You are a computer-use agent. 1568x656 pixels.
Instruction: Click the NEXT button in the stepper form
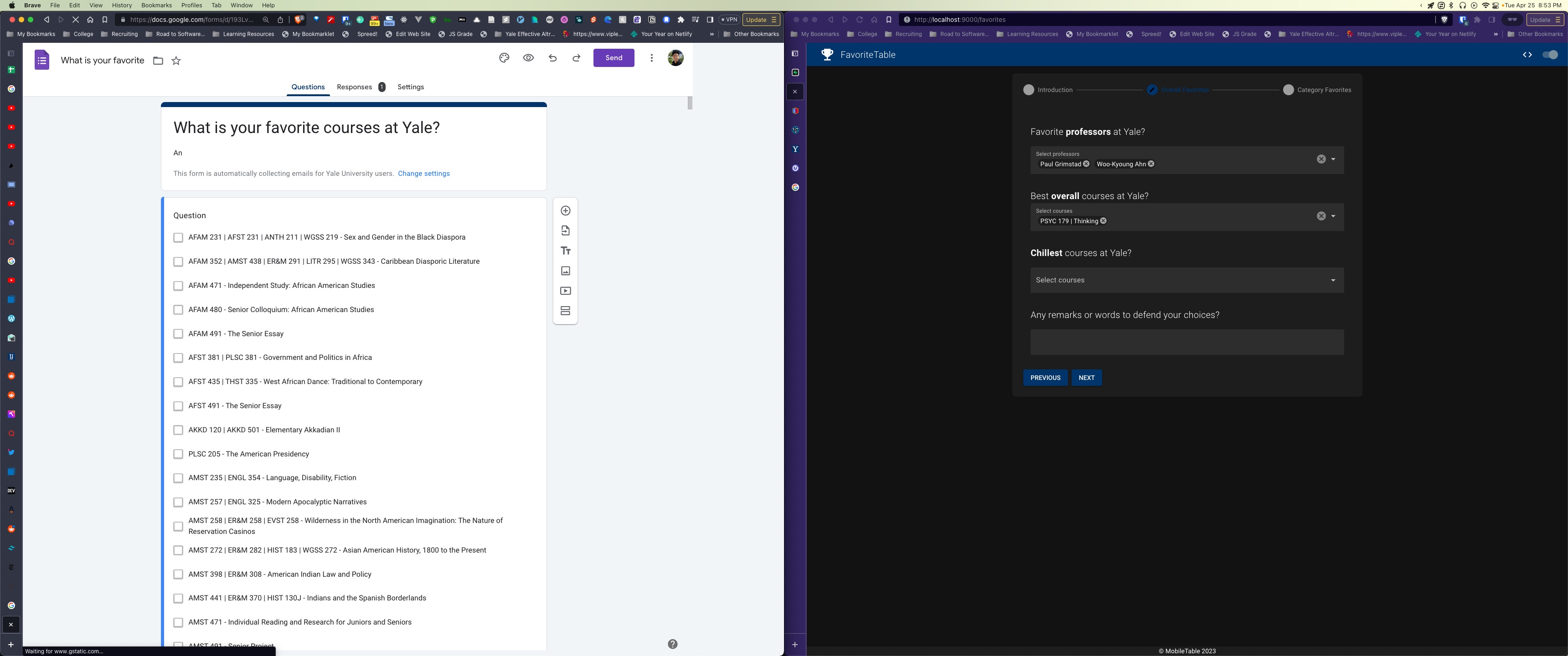[x=1086, y=378]
